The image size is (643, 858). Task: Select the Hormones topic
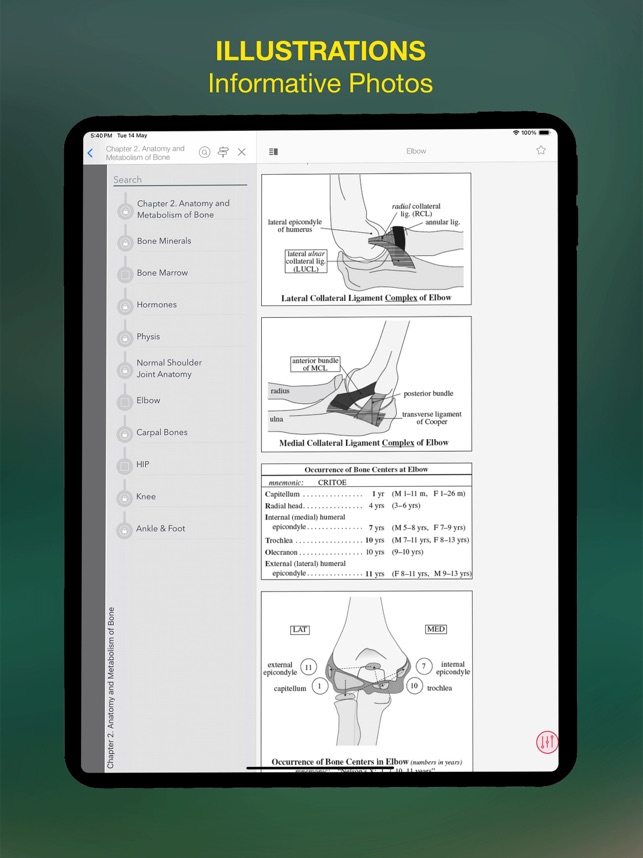click(x=157, y=305)
